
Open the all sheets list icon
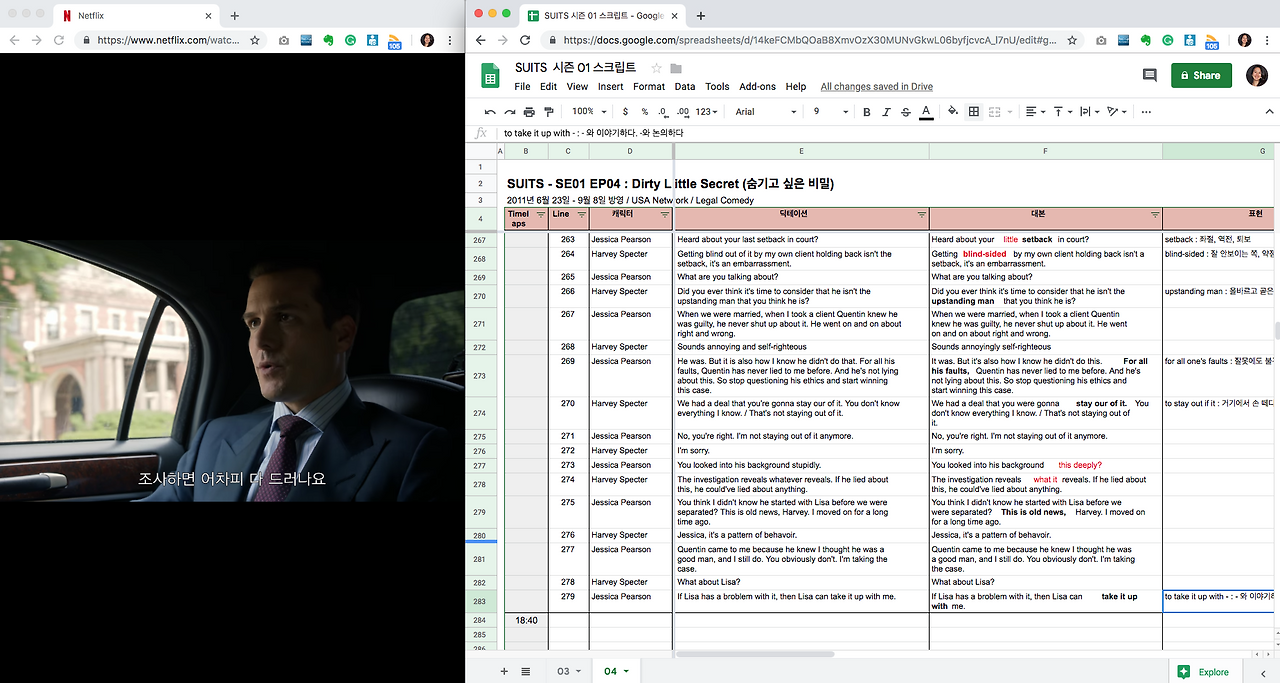point(526,671)
